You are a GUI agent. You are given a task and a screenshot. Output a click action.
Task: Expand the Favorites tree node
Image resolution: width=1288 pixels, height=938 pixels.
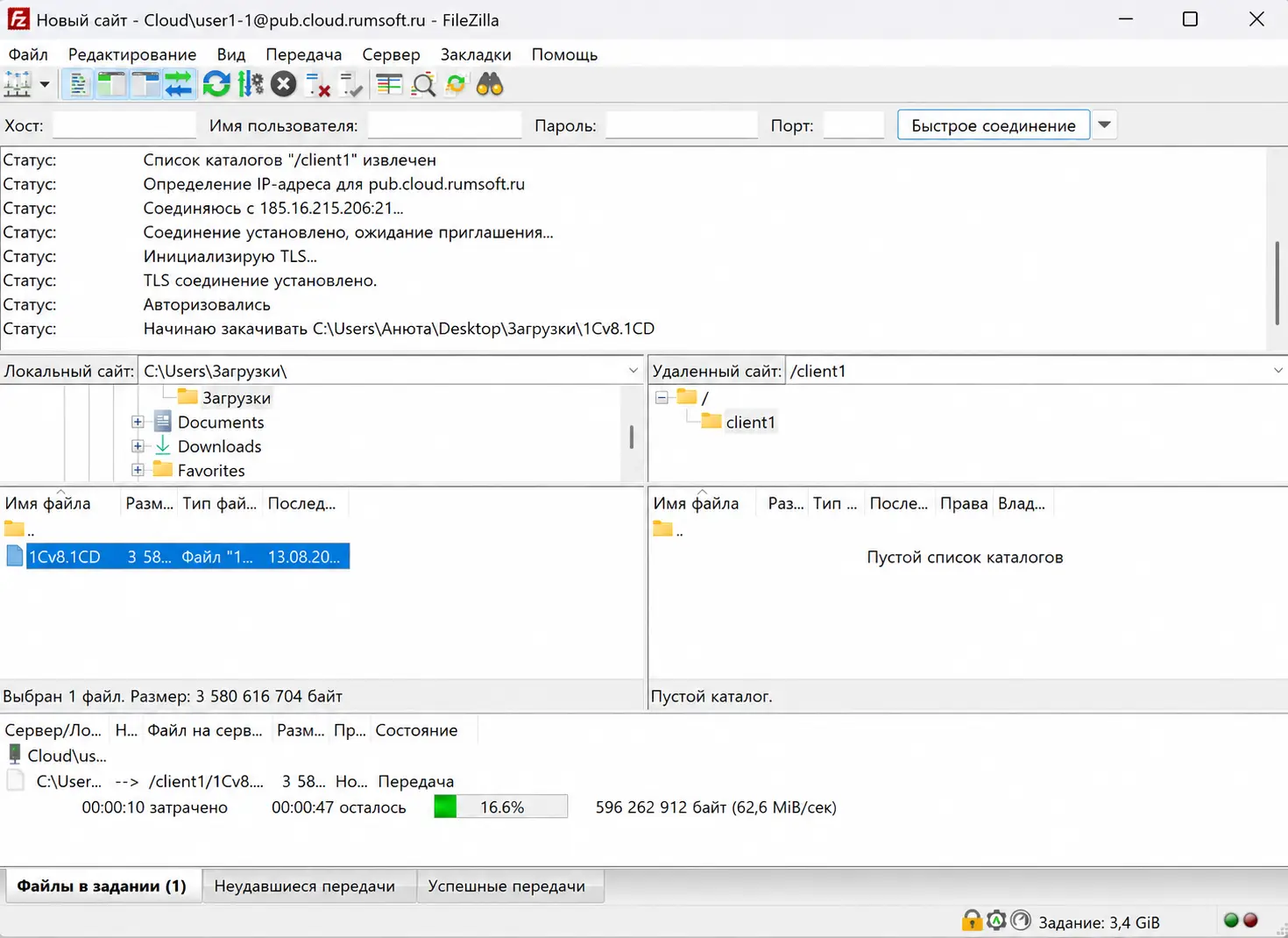(138, 470)
